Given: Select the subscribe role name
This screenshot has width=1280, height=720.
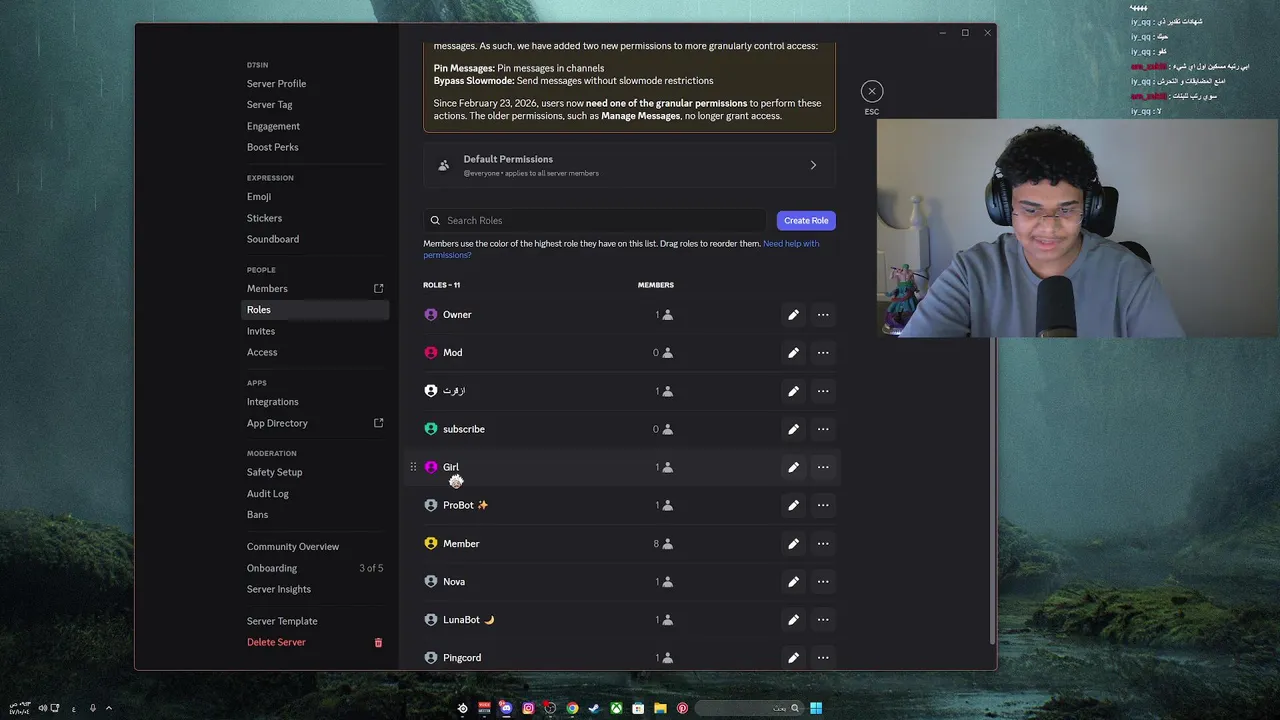Looking at the screenshot, I should click(464, 429).
